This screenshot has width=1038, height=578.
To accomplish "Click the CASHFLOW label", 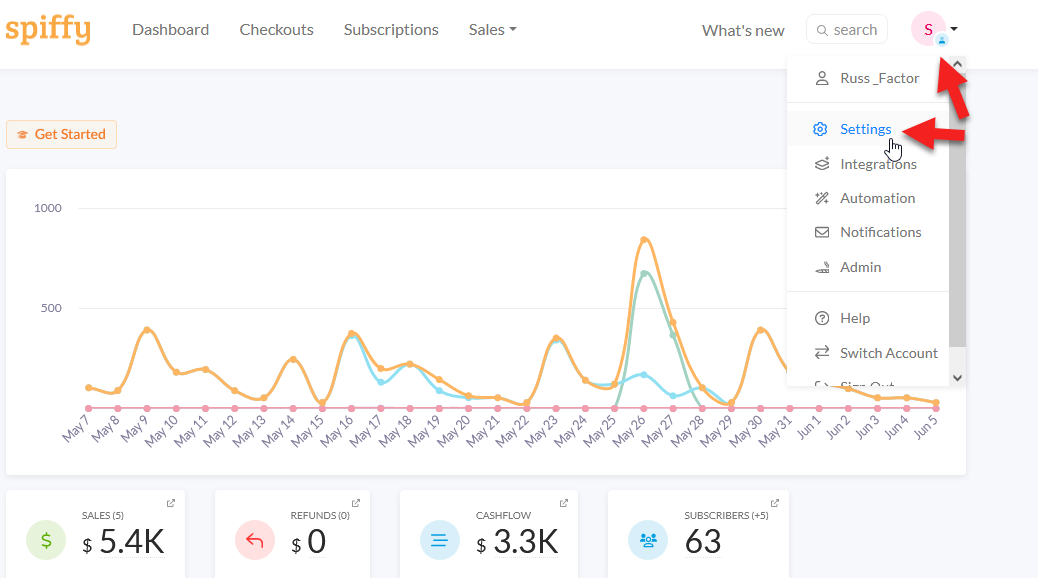I will coord(503,515).
